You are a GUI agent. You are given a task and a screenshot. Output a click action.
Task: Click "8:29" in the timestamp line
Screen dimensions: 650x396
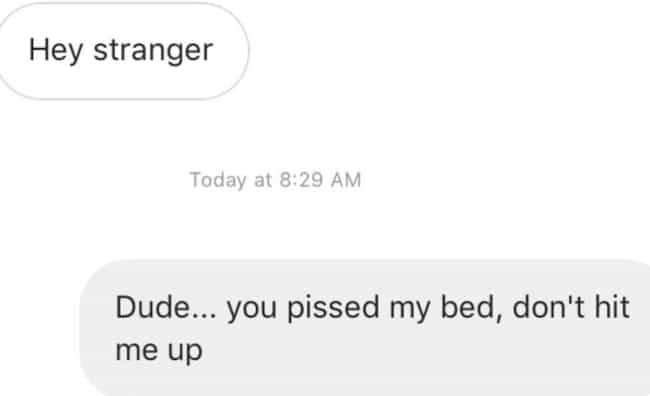301,180
